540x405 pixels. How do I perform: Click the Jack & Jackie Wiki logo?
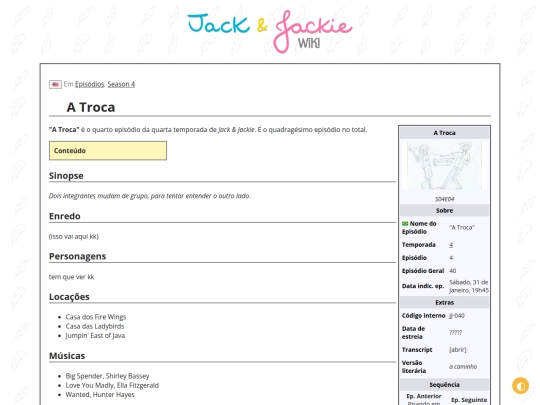(x=270, y=32)
